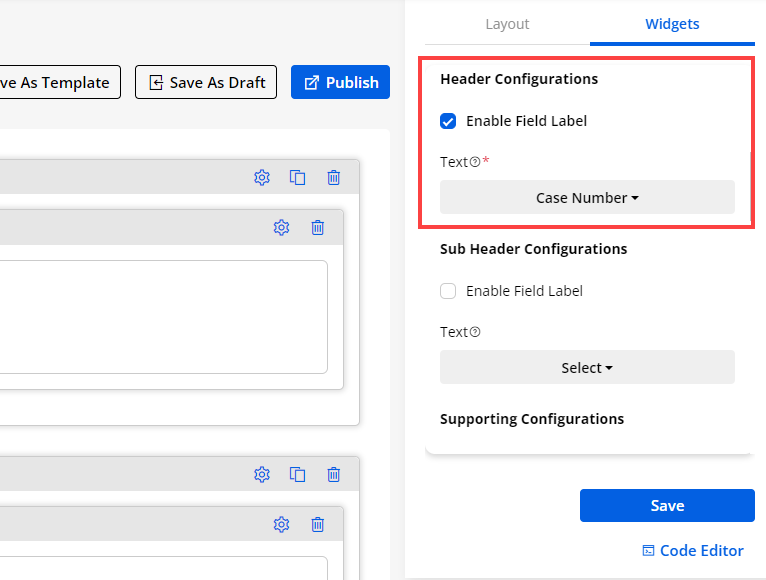Uncheck Enable Field Label under Header Configurations
The height and width of the screenshot is (580, 766).
[x=448, y=121]
